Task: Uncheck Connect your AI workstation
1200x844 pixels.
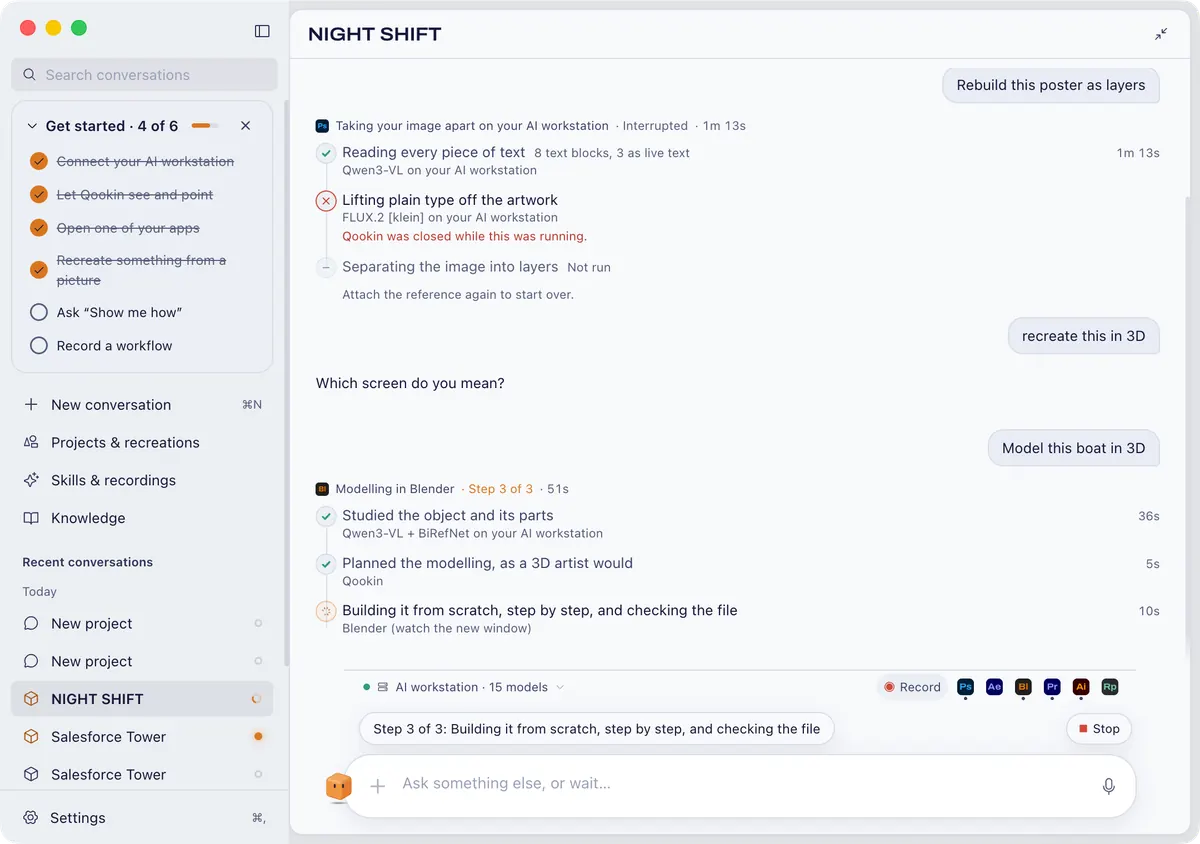Action: (39, 161)
